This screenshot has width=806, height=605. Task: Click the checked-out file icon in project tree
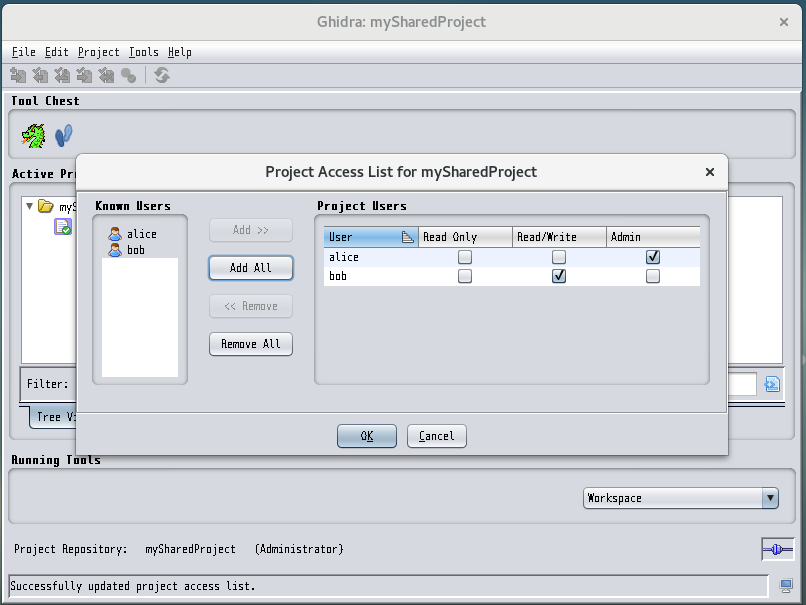(63, 227)
